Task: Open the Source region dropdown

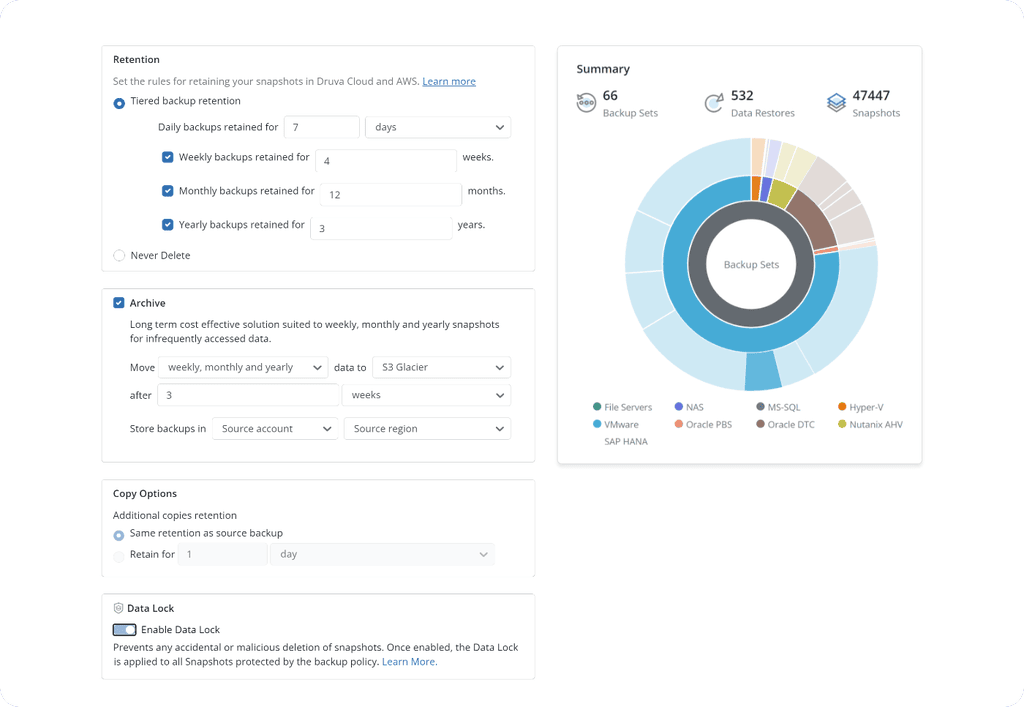Action: click(427, 428)
